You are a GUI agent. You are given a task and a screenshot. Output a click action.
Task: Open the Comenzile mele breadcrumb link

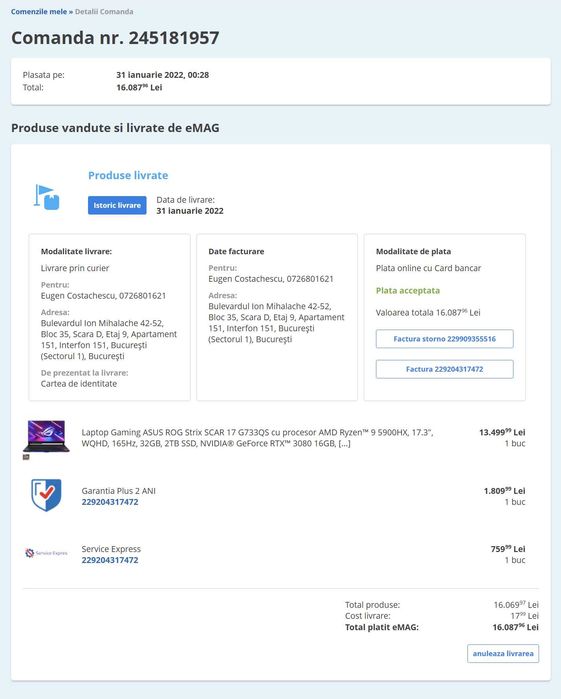pos(39,12)
